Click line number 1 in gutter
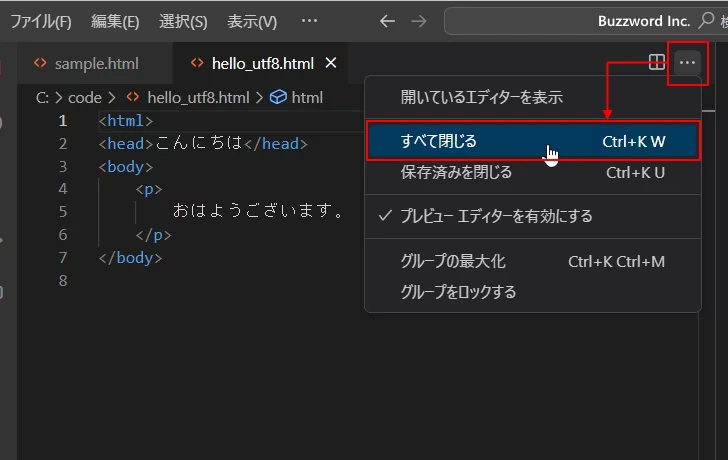 tap(63, 121)
